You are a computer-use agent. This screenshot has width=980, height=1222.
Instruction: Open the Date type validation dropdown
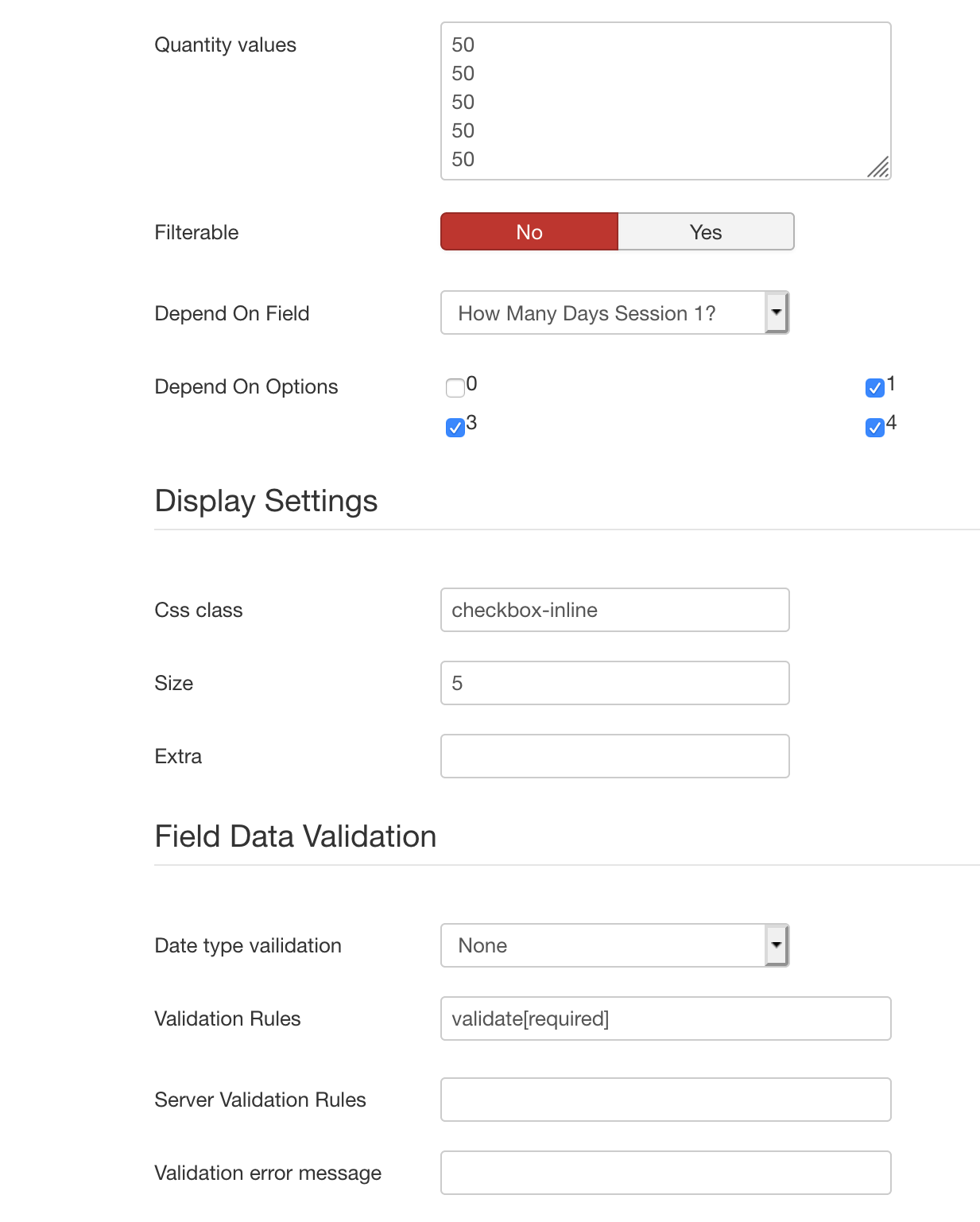pos(615,945)
